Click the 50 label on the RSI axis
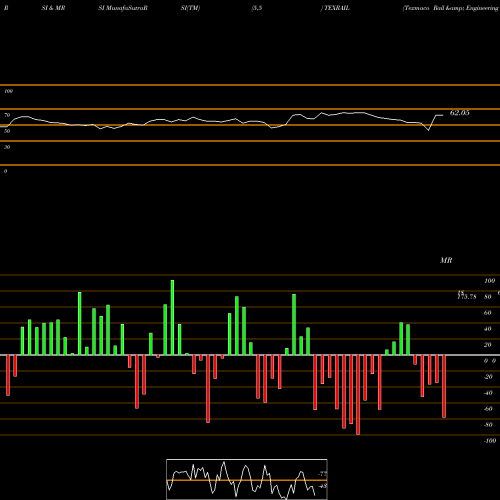The width and height of the screenshot is (500, 500). coord(7,131)
